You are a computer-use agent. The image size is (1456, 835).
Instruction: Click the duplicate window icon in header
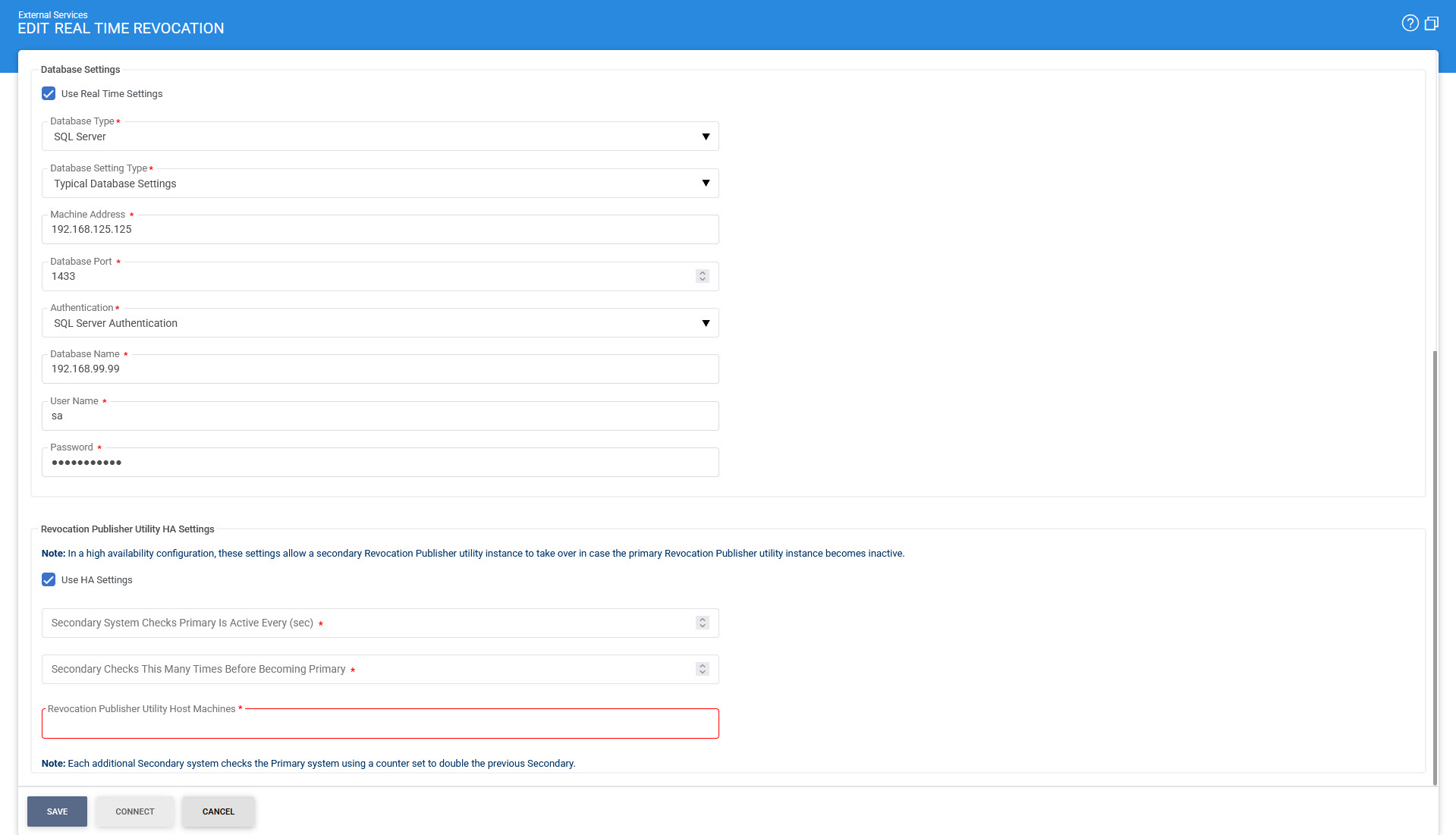[x=1432, y=24]
